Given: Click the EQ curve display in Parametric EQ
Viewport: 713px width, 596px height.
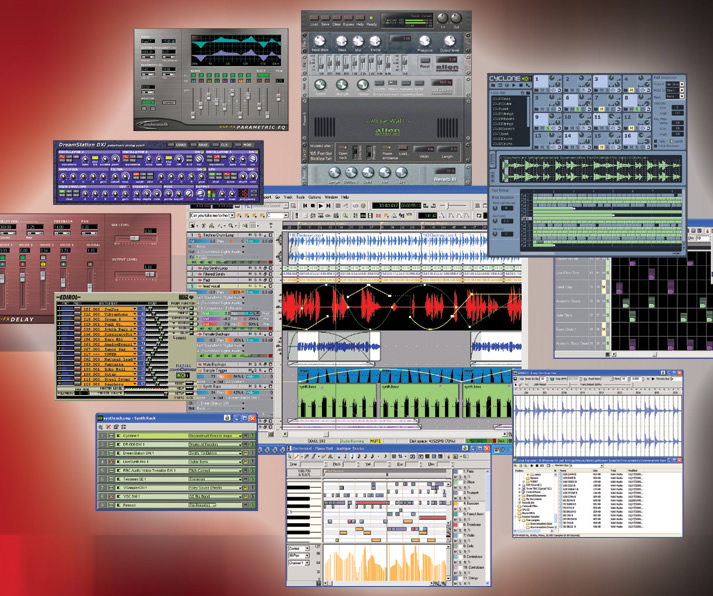Looking at the screenshot, I should (236, 50).
